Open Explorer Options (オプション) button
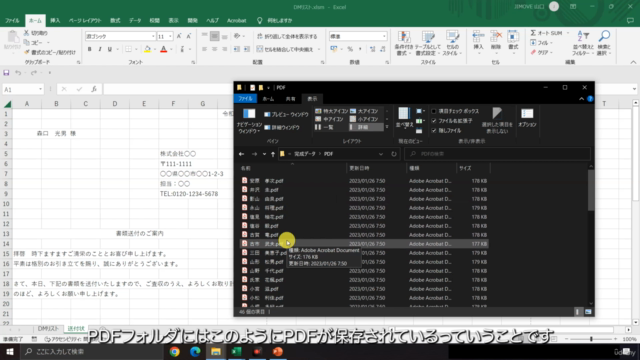The height and width of the screenshot is (360, 640). click(x=527, y=118)
